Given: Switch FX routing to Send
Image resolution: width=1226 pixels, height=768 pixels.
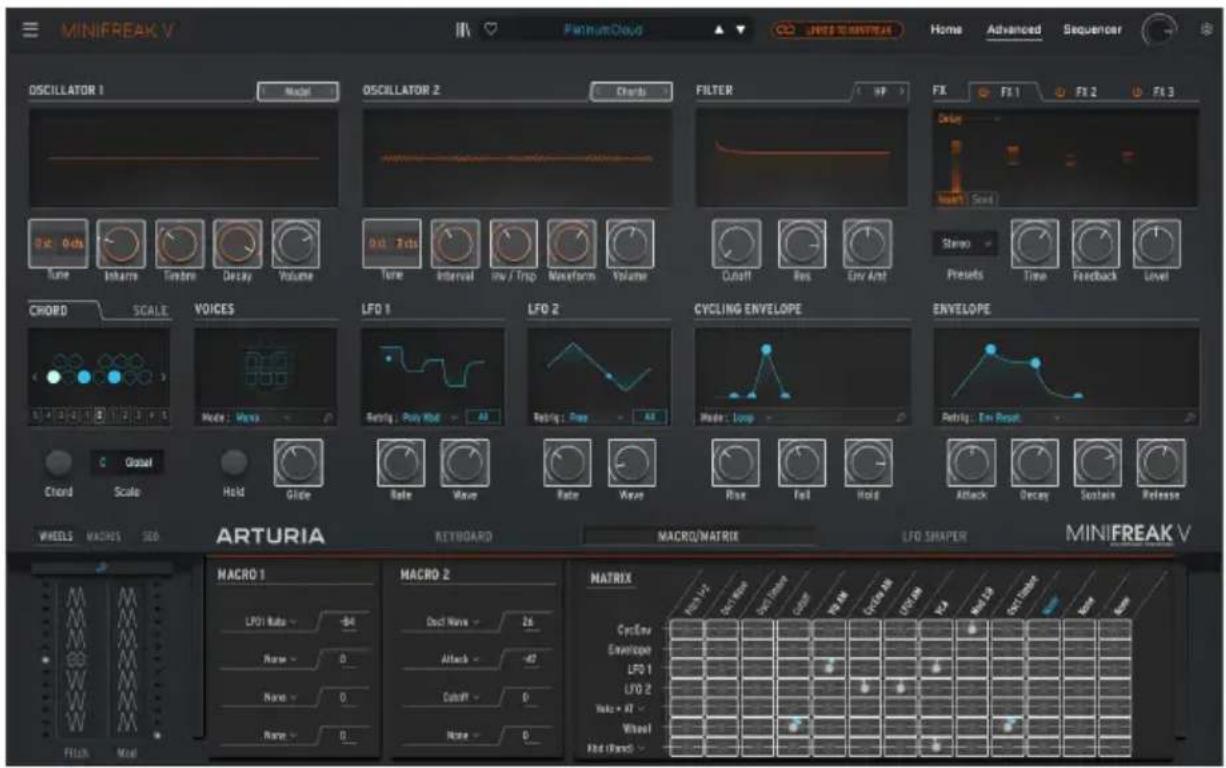Looking at the screenshot, I should click(x=983, y=199).
